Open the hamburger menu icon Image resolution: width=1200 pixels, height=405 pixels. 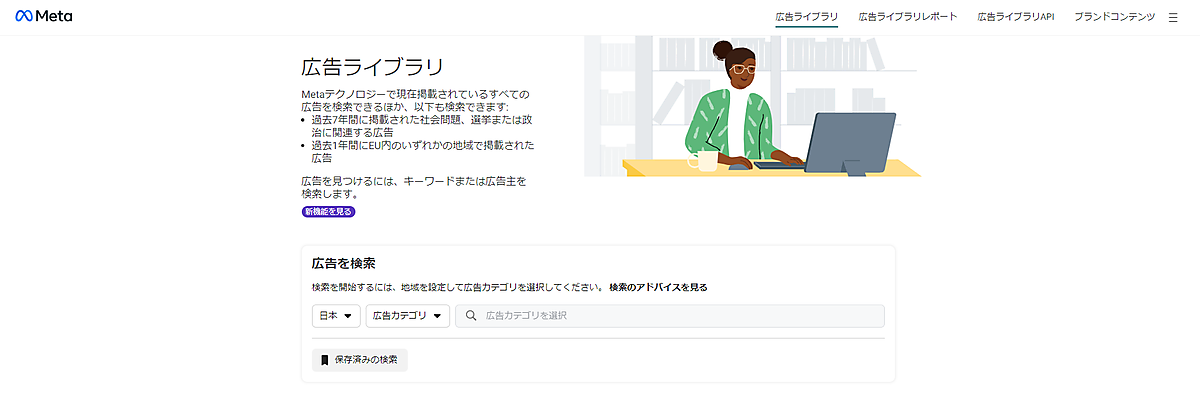pyautogui.click(x=1173, y=17)
